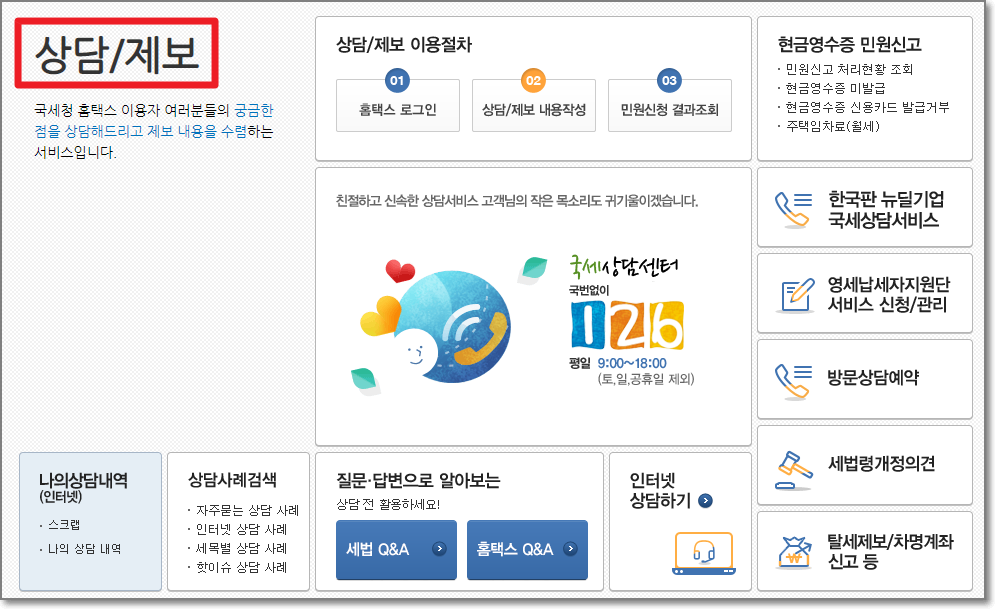Click 국번없이 label above 126
The image size is (995, 609).
click(x=589, y=291)
